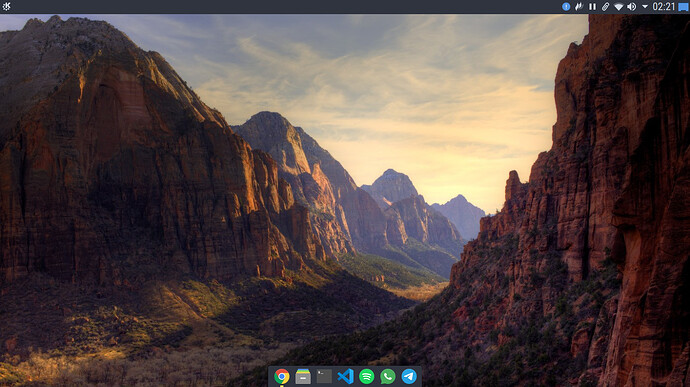Open WhatsApp from the dock

tap(388, 376)
